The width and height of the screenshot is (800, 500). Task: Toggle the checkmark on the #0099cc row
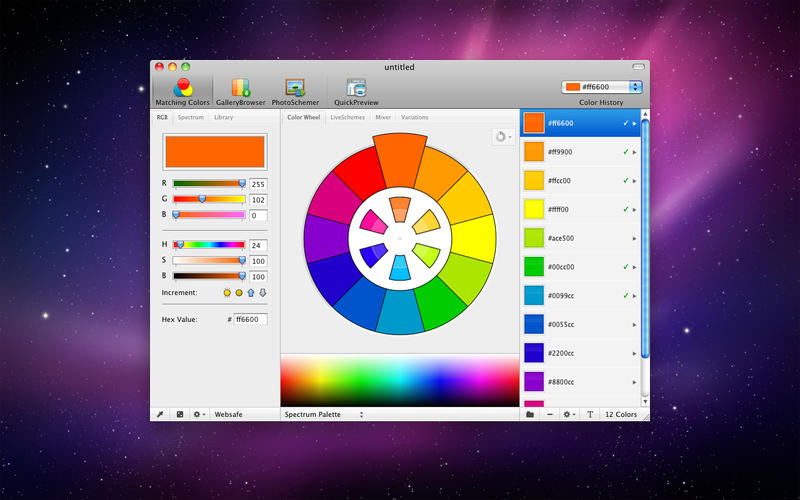(x=625, y=296)
